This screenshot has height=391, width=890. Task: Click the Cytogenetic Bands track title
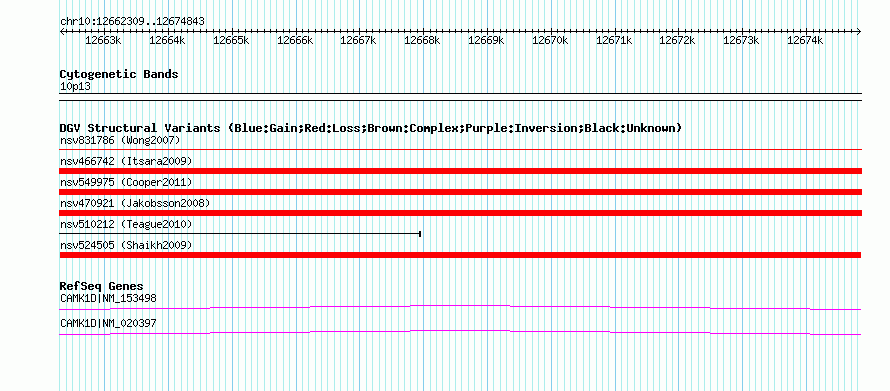pyautogui.click(x=119, y=74)
